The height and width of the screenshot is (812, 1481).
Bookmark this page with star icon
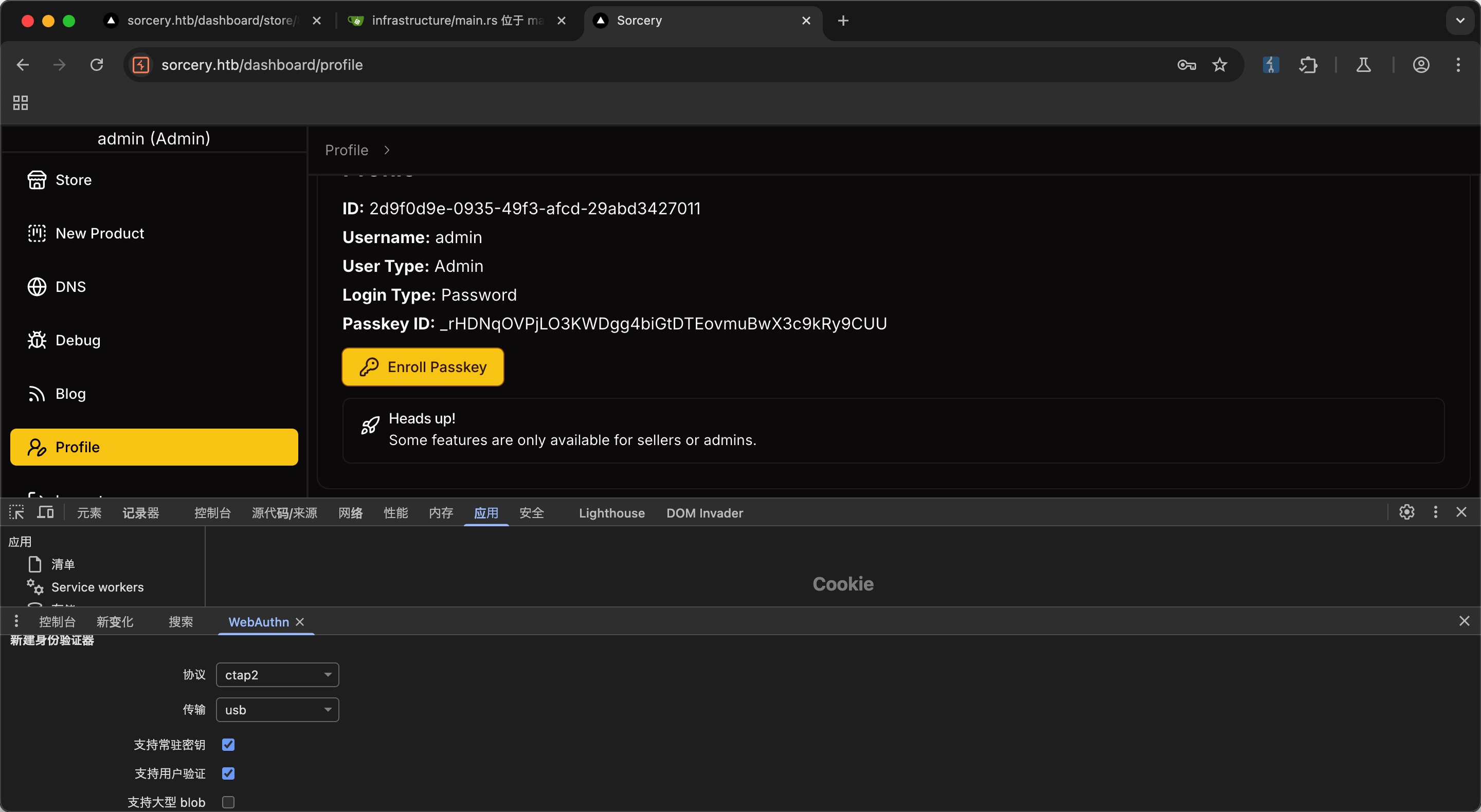click(x=1219, y=65)
